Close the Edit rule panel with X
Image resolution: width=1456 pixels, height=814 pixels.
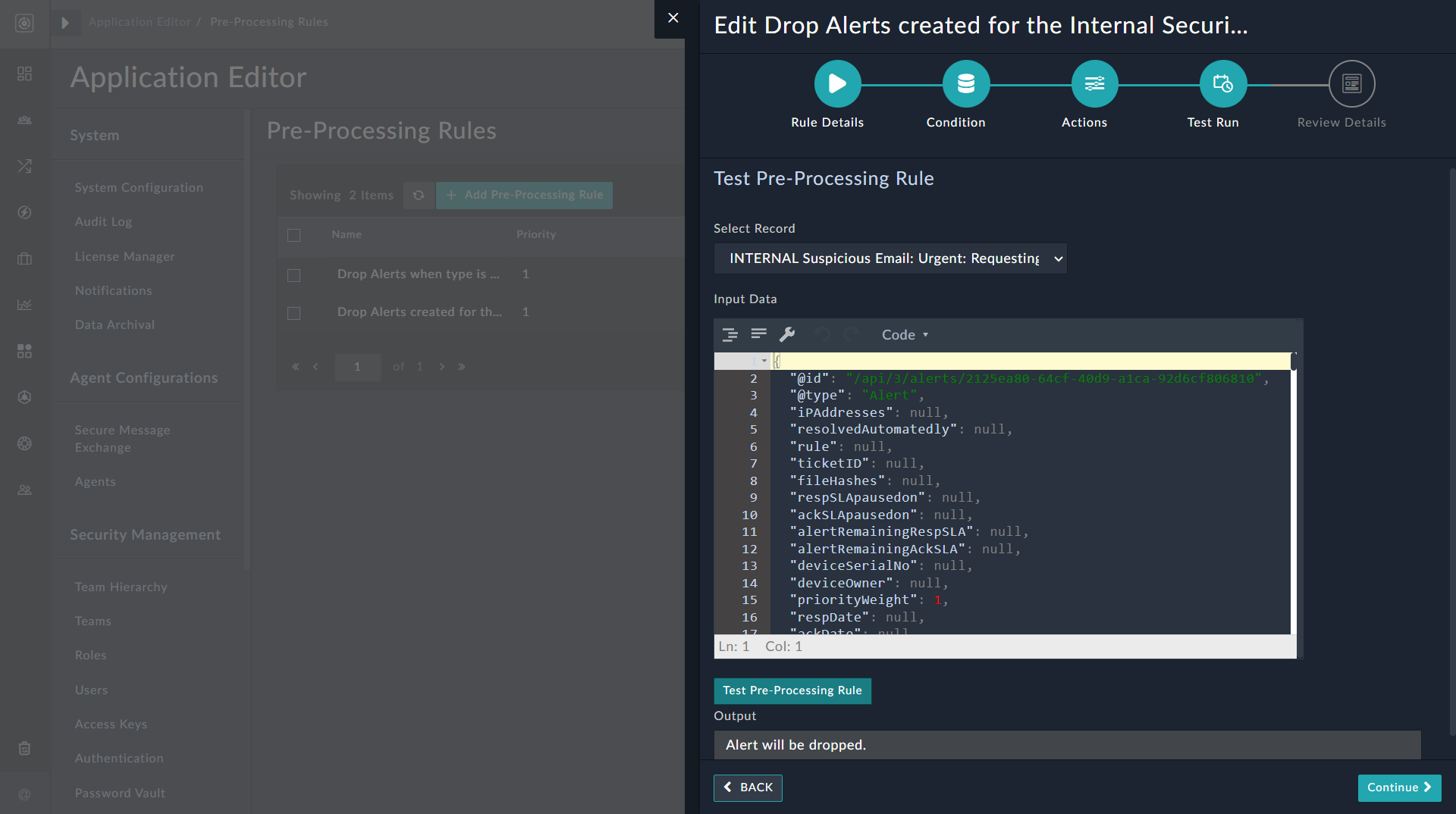coord(673,18)
